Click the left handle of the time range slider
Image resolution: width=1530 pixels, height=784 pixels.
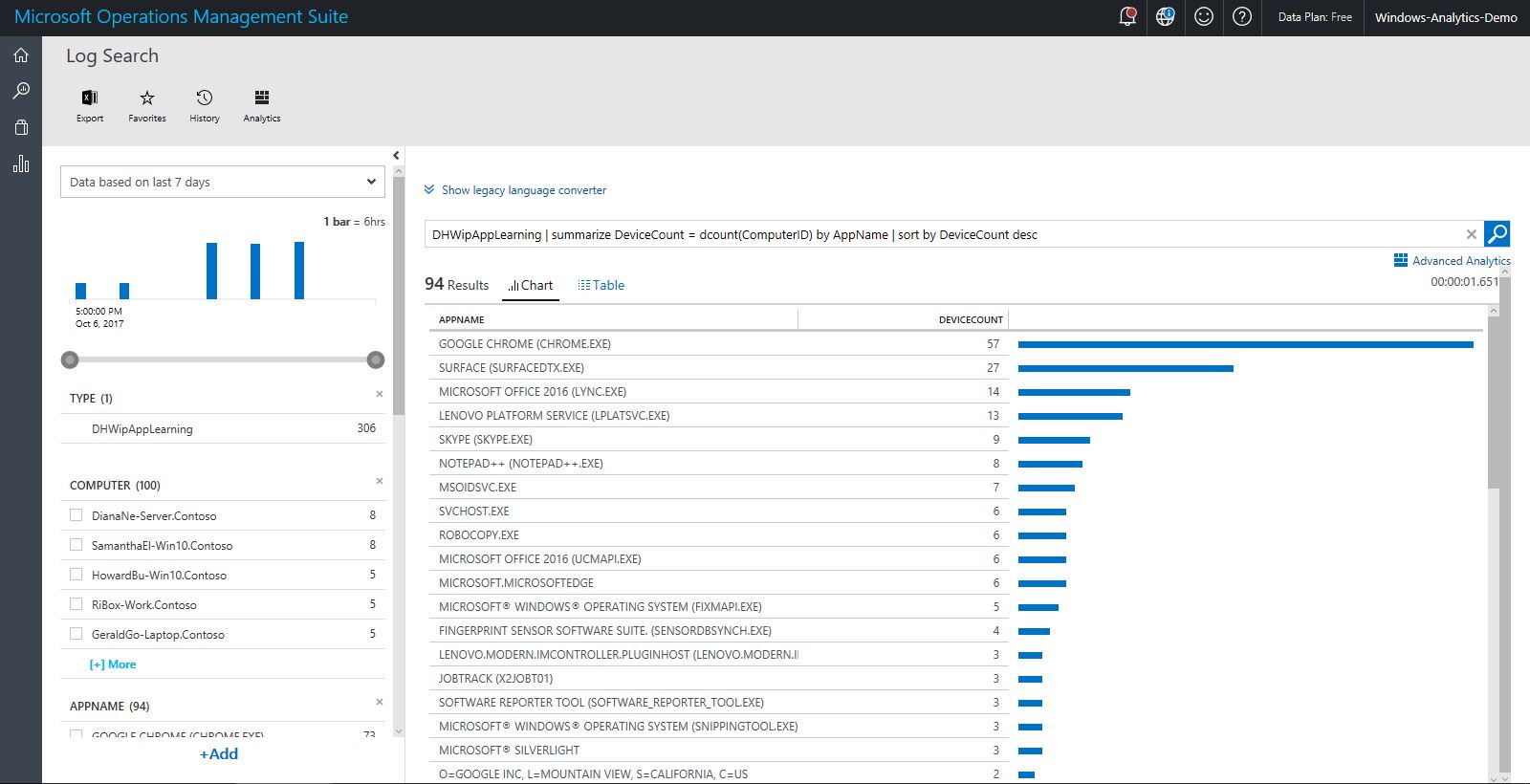(x=70, y=359)
